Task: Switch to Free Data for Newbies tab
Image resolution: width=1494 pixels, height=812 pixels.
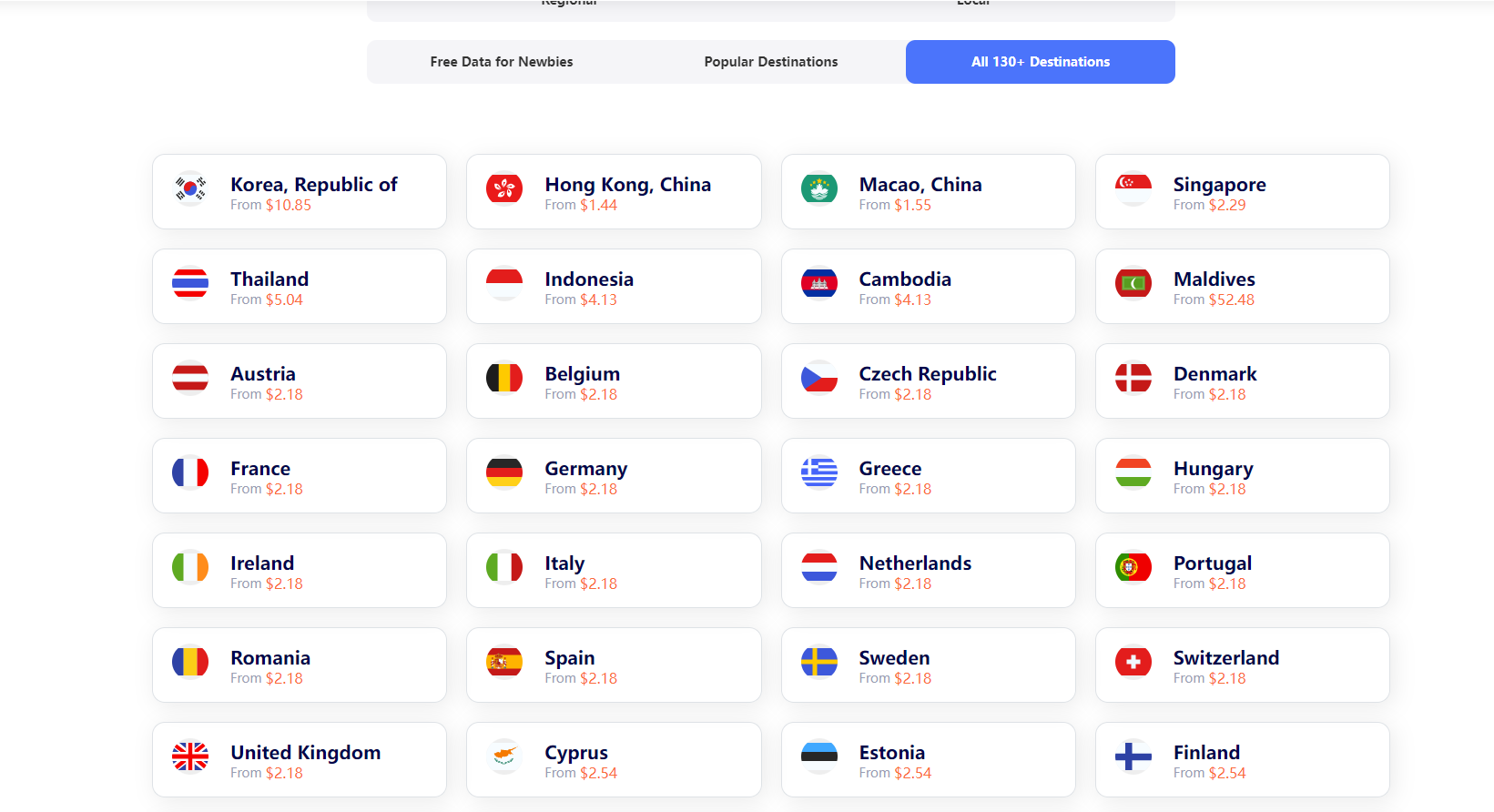Action: tap(502, 62)
